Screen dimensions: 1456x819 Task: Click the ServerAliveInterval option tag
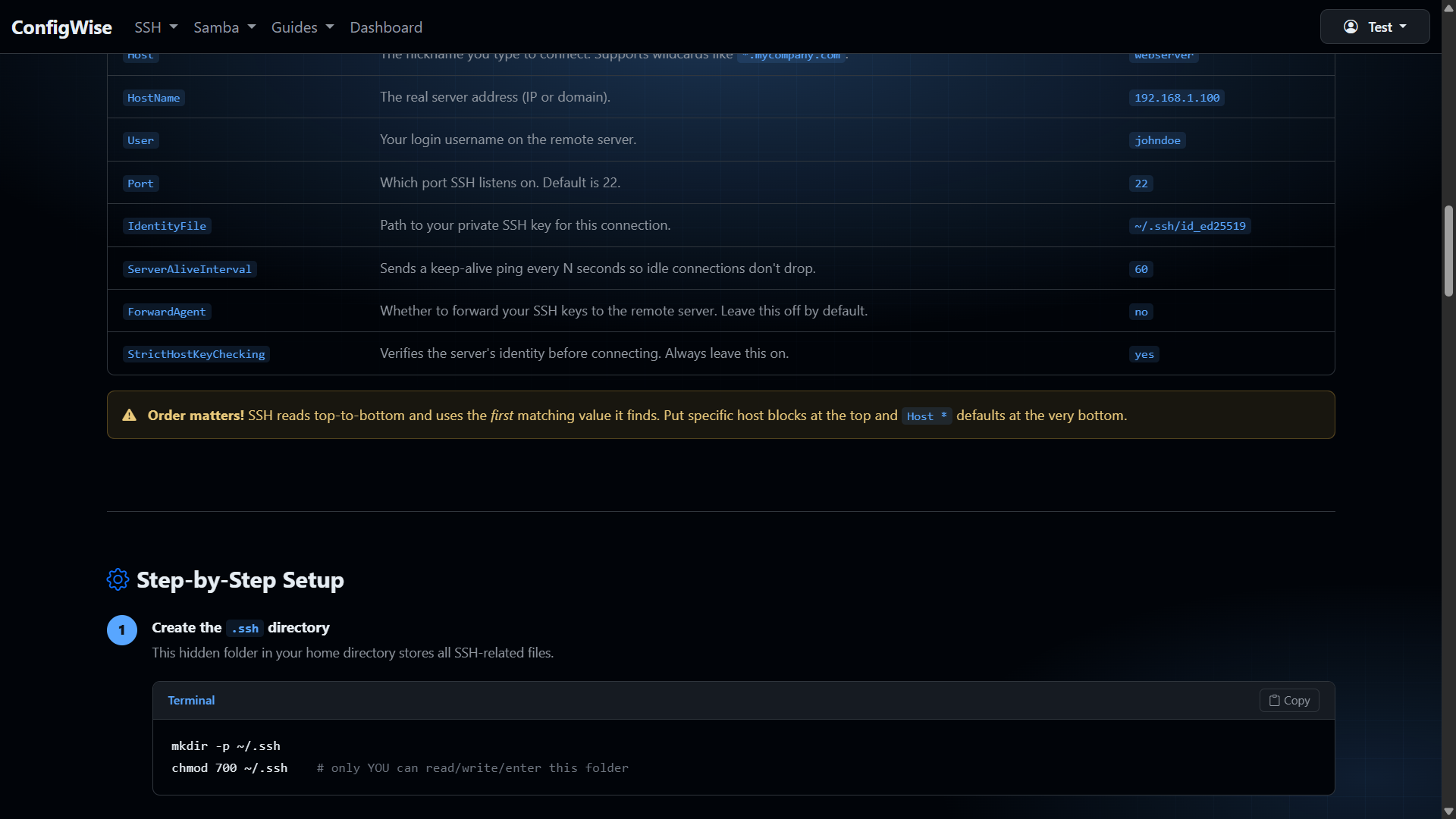190,269
